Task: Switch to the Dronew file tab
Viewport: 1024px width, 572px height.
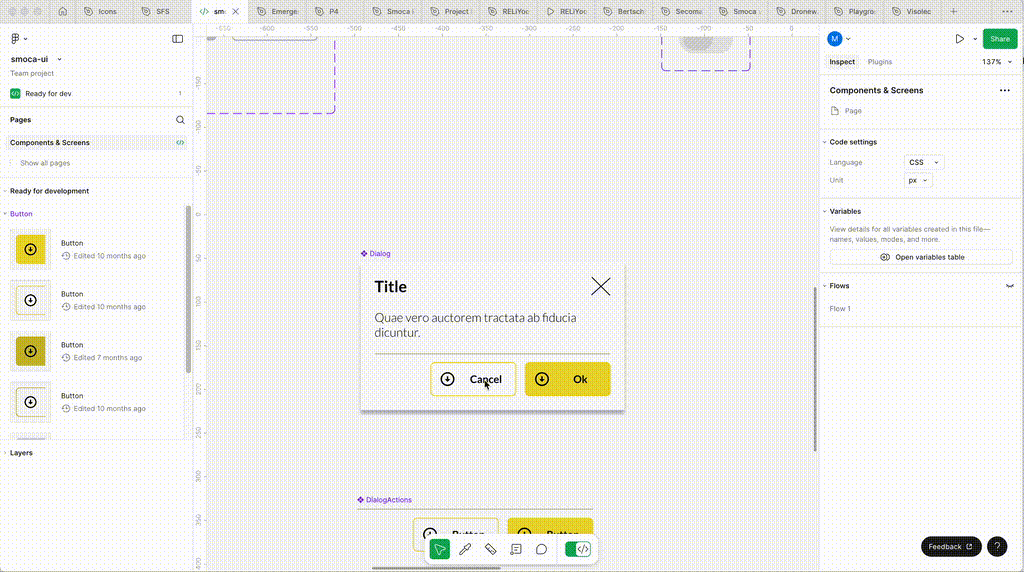Action: tap(797, 11)
